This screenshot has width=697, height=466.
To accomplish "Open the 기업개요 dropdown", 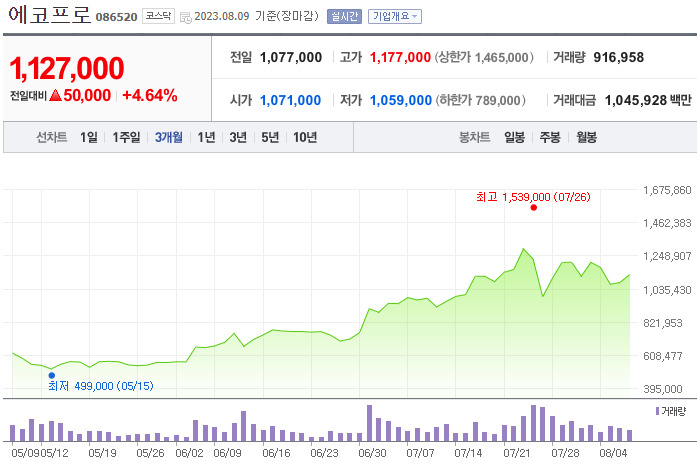I will point(395,16).
